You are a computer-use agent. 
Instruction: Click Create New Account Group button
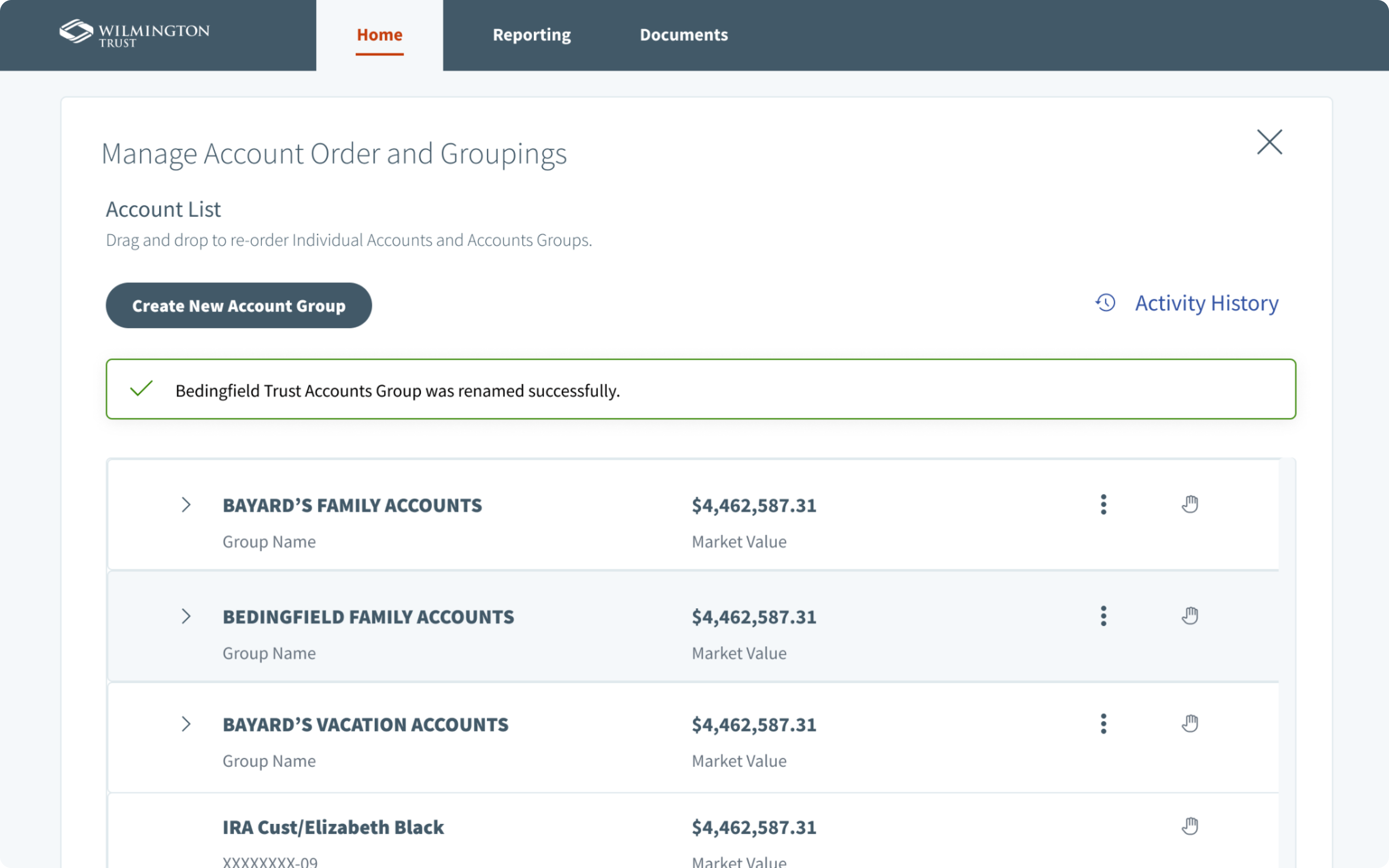pos(239,305)
